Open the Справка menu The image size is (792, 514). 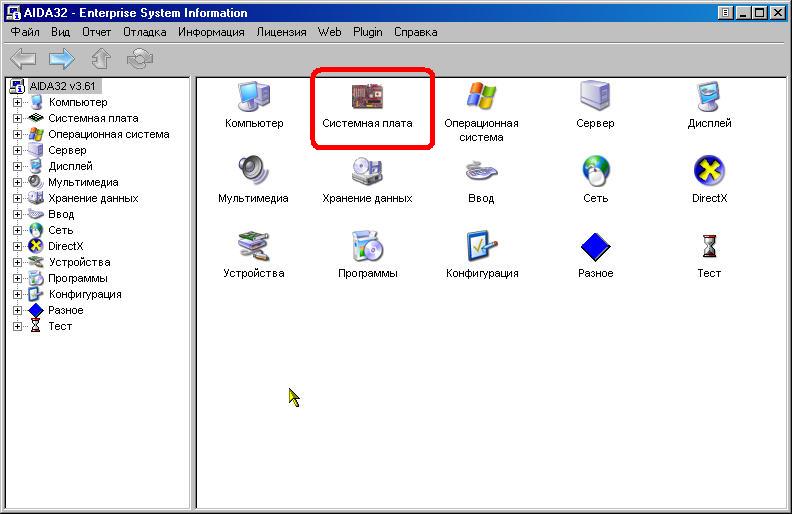415,32
